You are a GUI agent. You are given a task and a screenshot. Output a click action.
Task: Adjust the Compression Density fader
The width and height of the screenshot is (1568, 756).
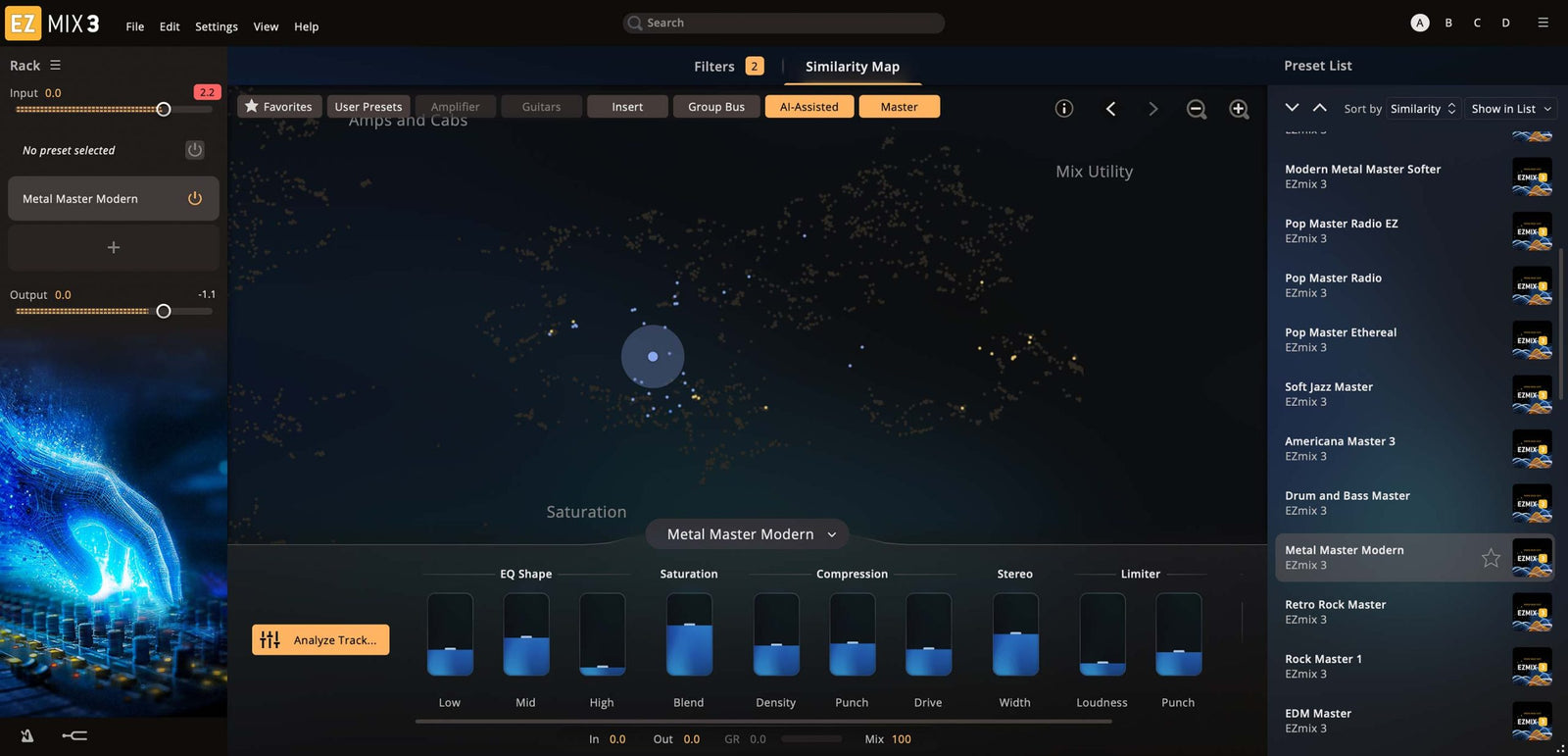pos(776,634)
